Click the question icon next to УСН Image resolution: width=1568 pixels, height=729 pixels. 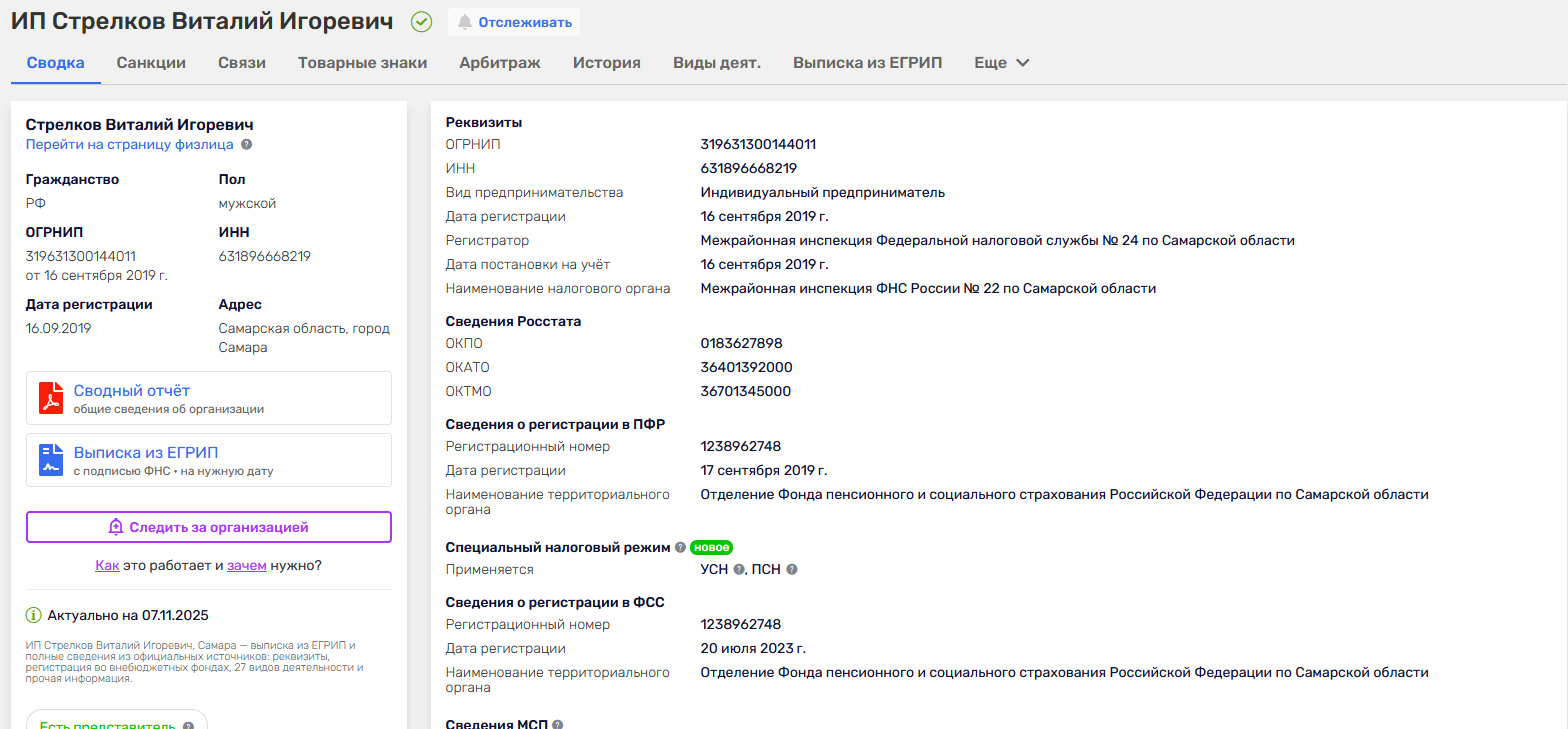[739, 570]
